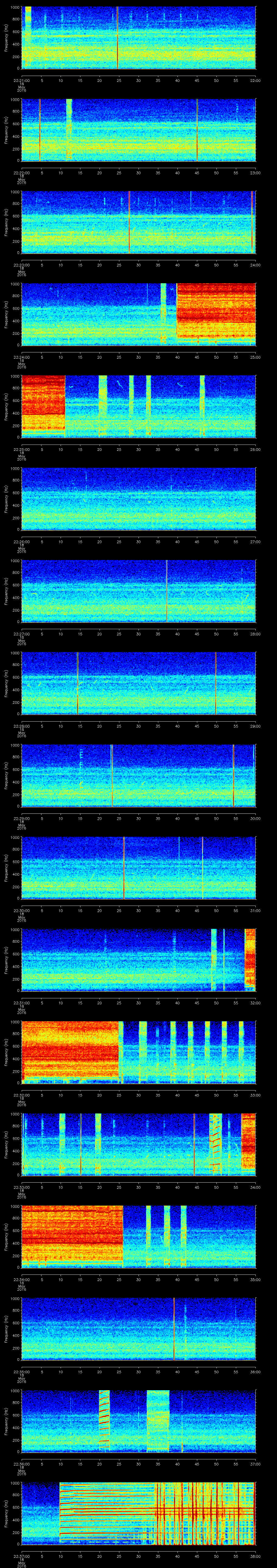
Task: Click the '22:25:00' start time label
Action: pos(22,449)
